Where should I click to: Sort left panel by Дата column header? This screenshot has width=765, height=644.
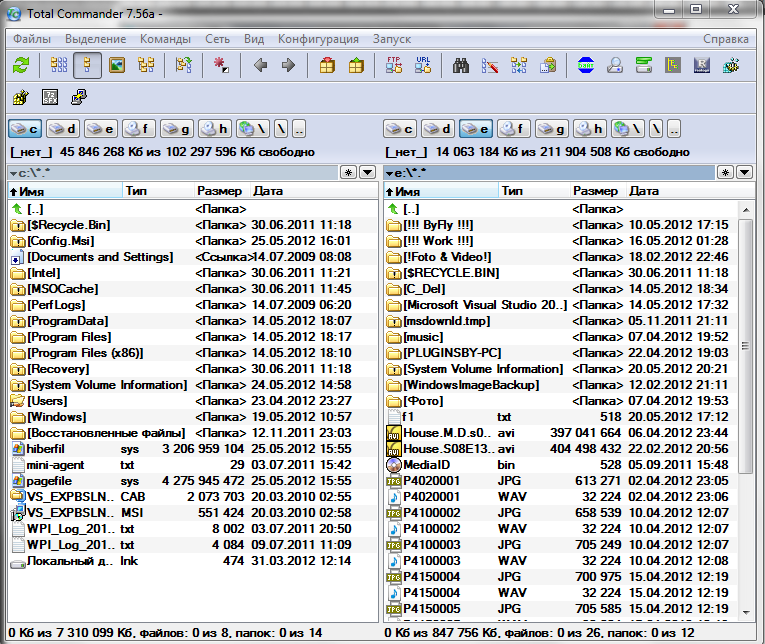pos(314,191)
